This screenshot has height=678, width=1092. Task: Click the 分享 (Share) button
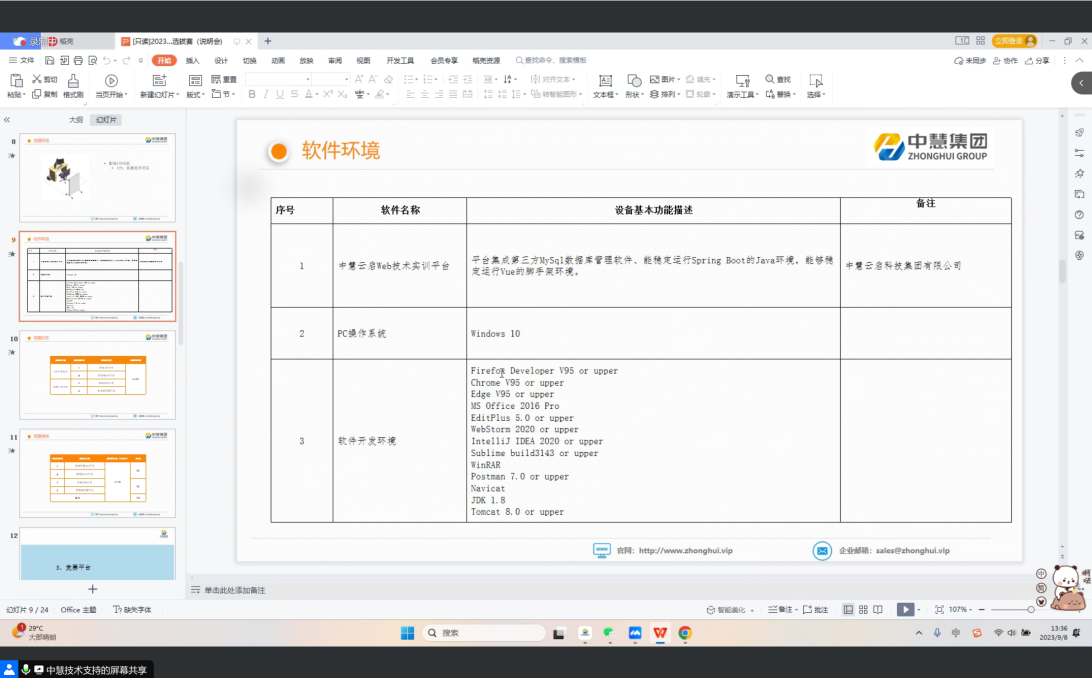point(1037,61)
